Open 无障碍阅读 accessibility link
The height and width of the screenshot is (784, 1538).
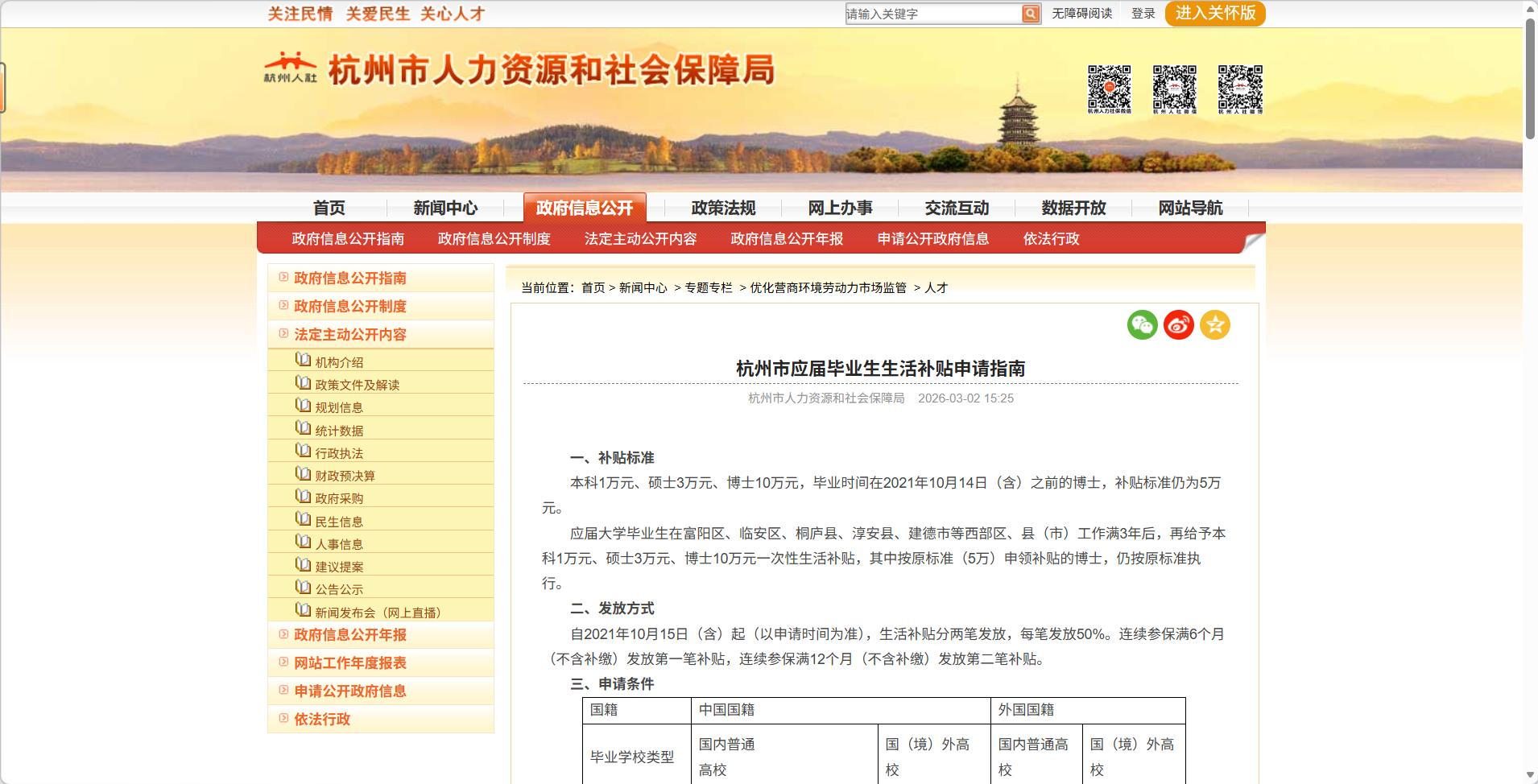1082,14
